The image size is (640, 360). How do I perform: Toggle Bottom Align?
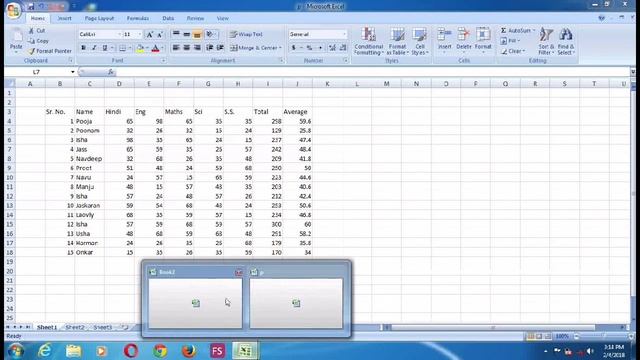tap(197, 34)
